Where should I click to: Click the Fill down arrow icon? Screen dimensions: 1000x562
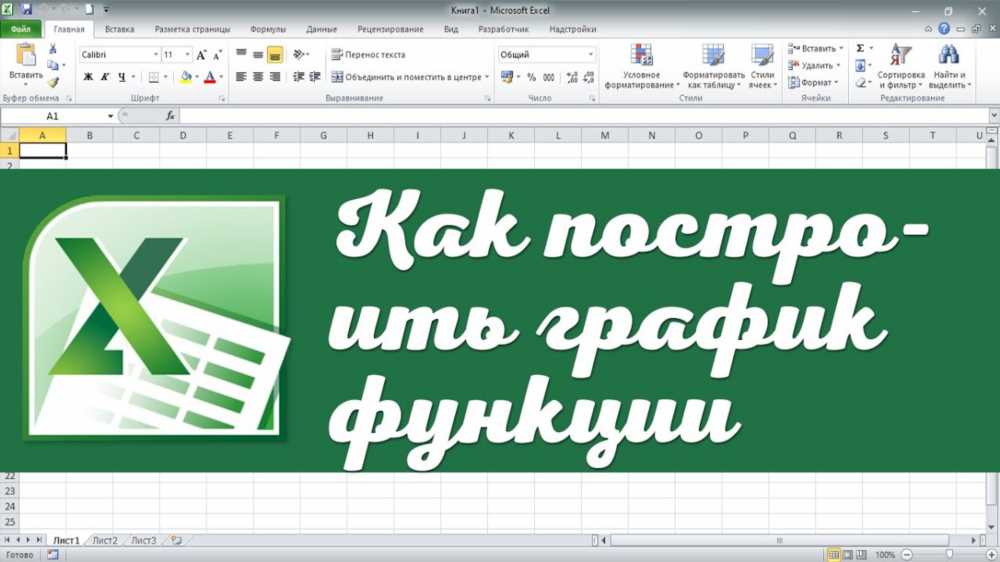pos(860,66)
